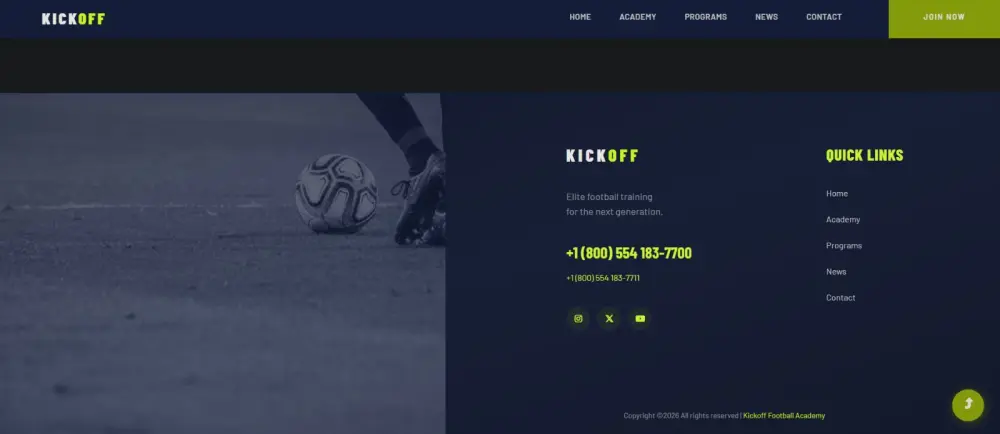The width and height of the screenshot is (1000, 434).
Task: Call the +1 (800) 554 183-7700 number
Action: pos(628,253)
